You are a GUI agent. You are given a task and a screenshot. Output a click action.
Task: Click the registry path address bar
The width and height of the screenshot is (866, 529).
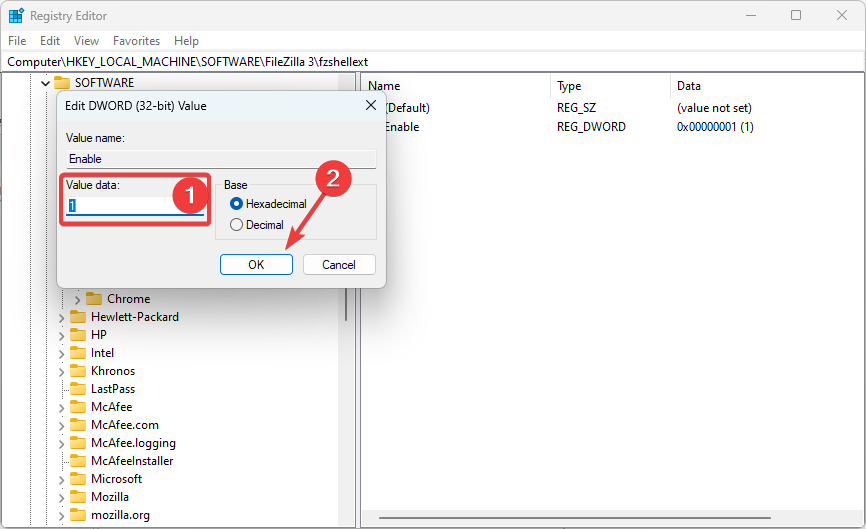432,62
